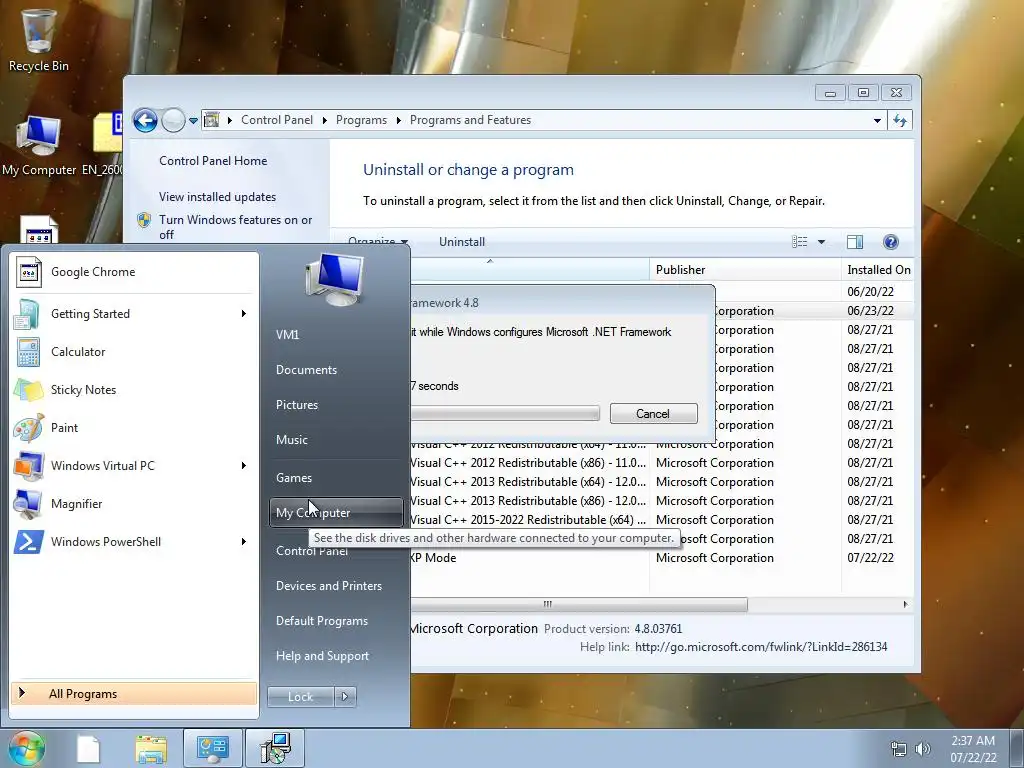This screenshot has height=768, width=1024.
Task: Open view options dropdown arrow
Action: [822, 242]
